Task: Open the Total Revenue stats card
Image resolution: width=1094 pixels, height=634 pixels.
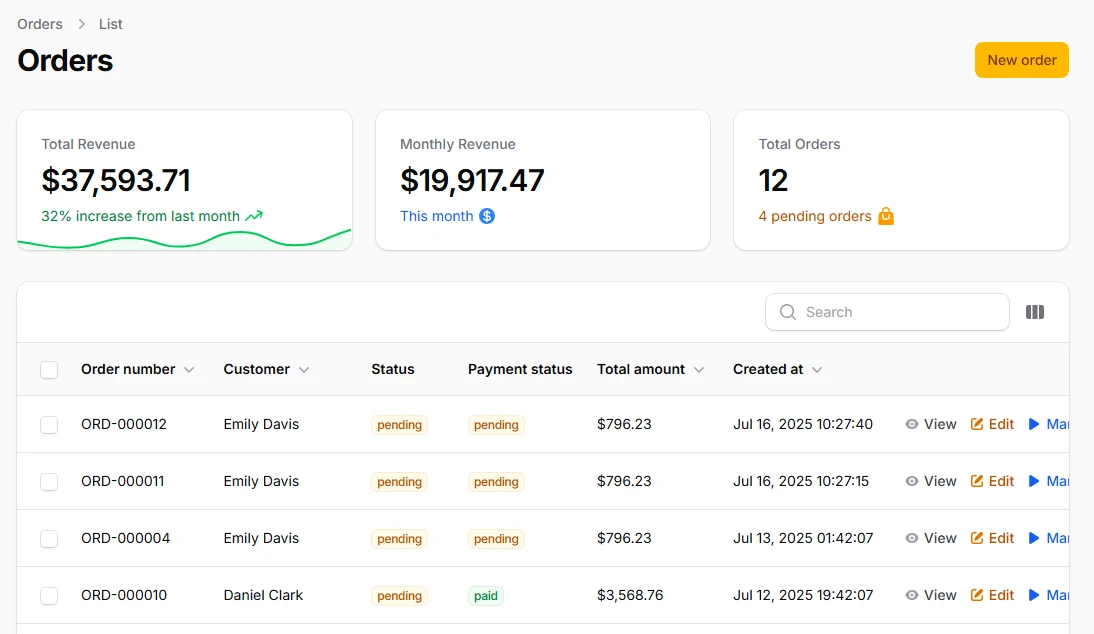Action: [x=184, y=180]
